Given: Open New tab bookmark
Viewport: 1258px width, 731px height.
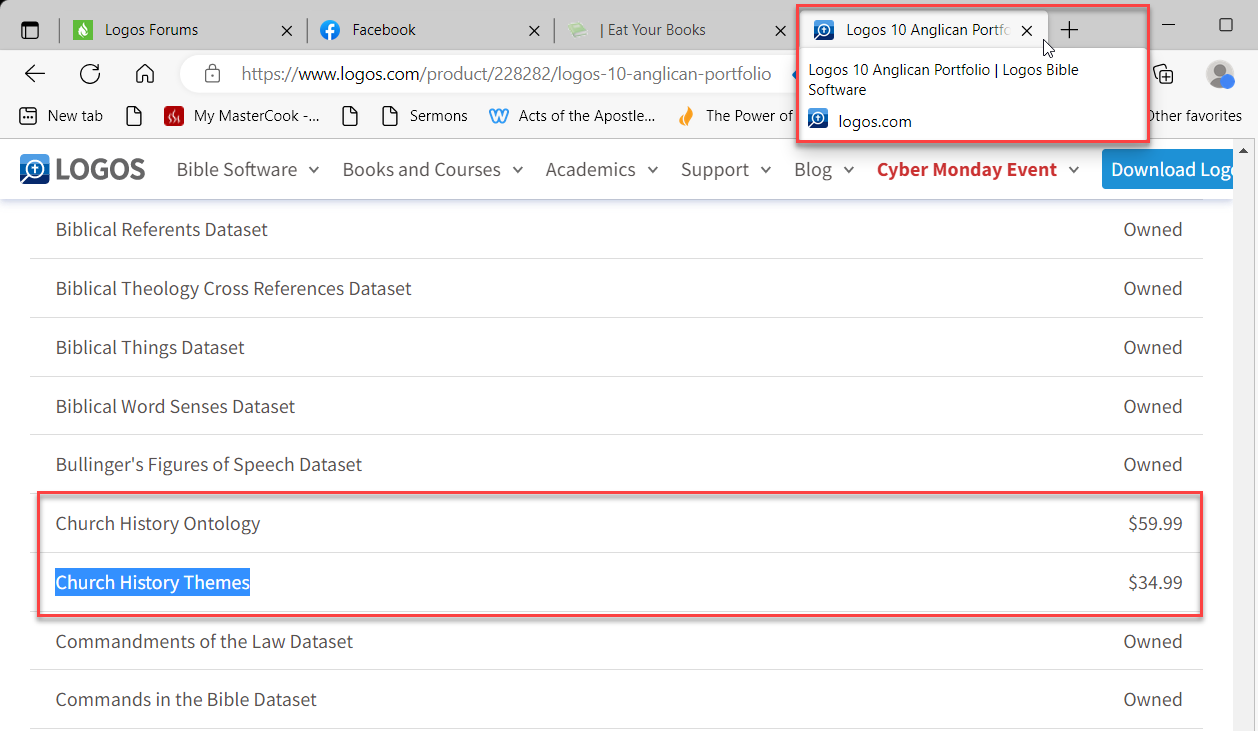Looking at the screenshot, I should click(62, 116).
